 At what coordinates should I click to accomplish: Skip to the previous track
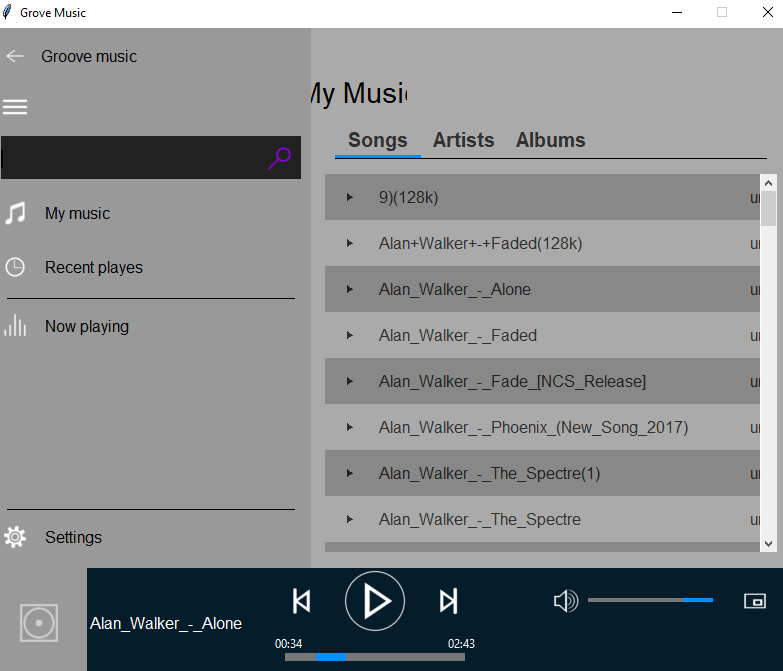click(301, 601)
